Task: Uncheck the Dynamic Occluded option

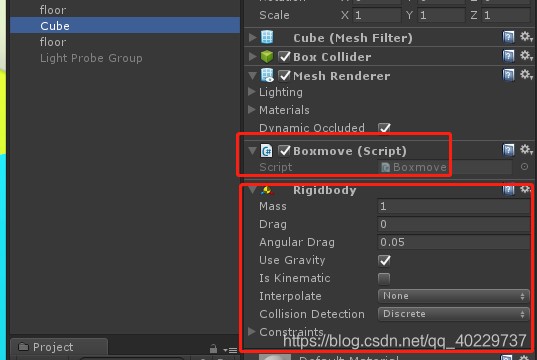Action: 384,128
